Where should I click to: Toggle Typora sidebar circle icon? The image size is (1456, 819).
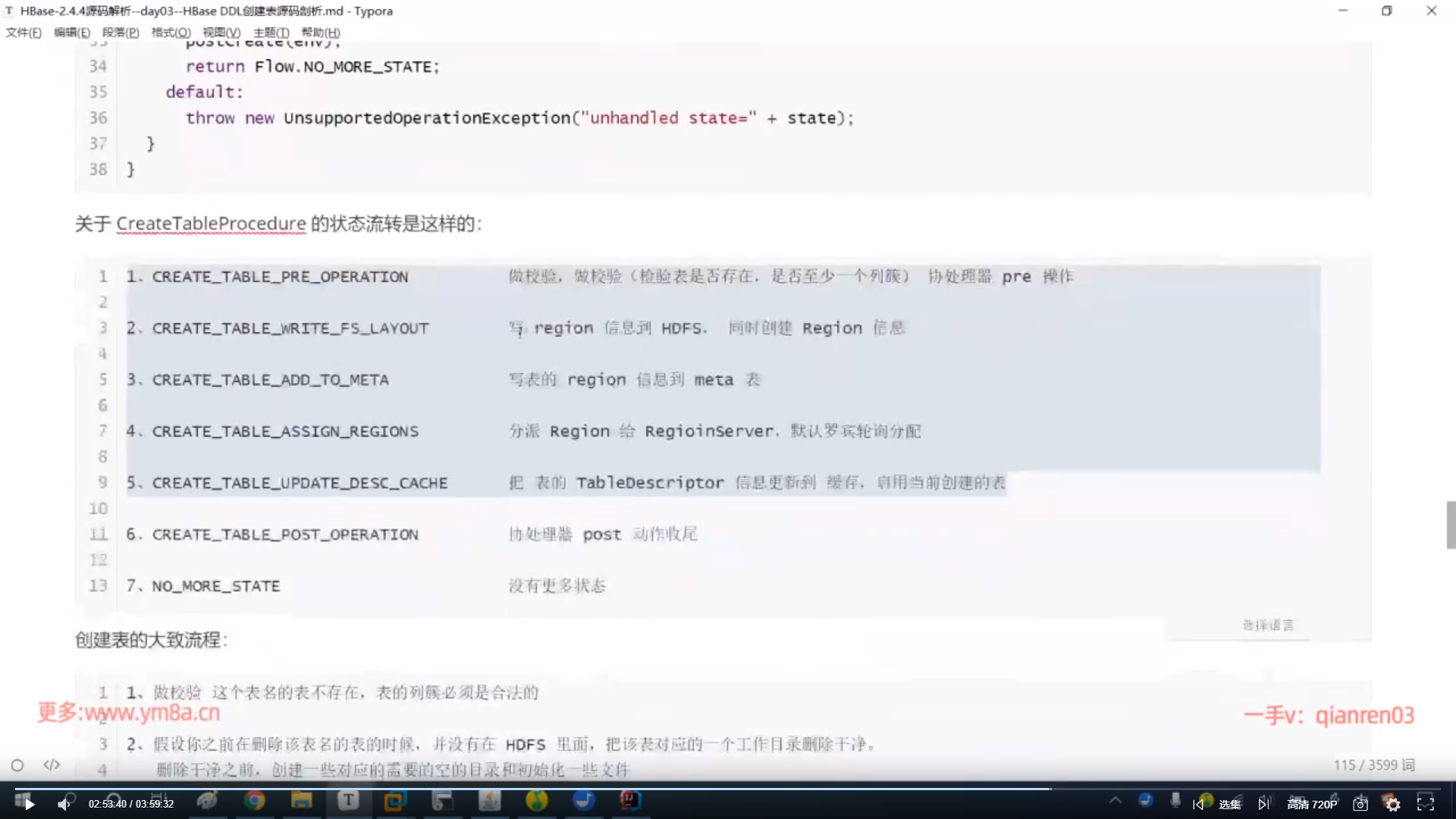[x=17, y=765]
